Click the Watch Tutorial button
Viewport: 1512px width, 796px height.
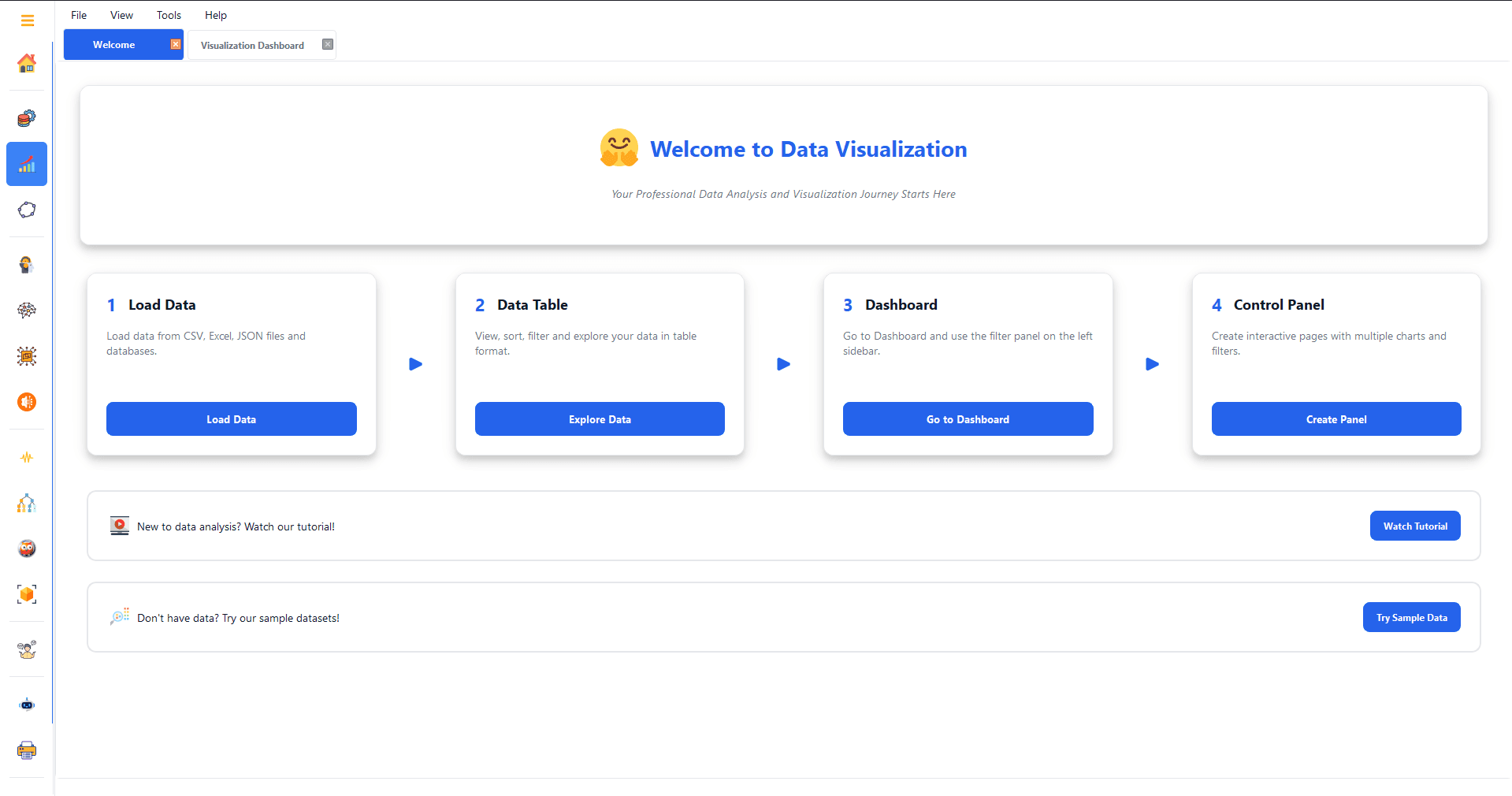1415,526
